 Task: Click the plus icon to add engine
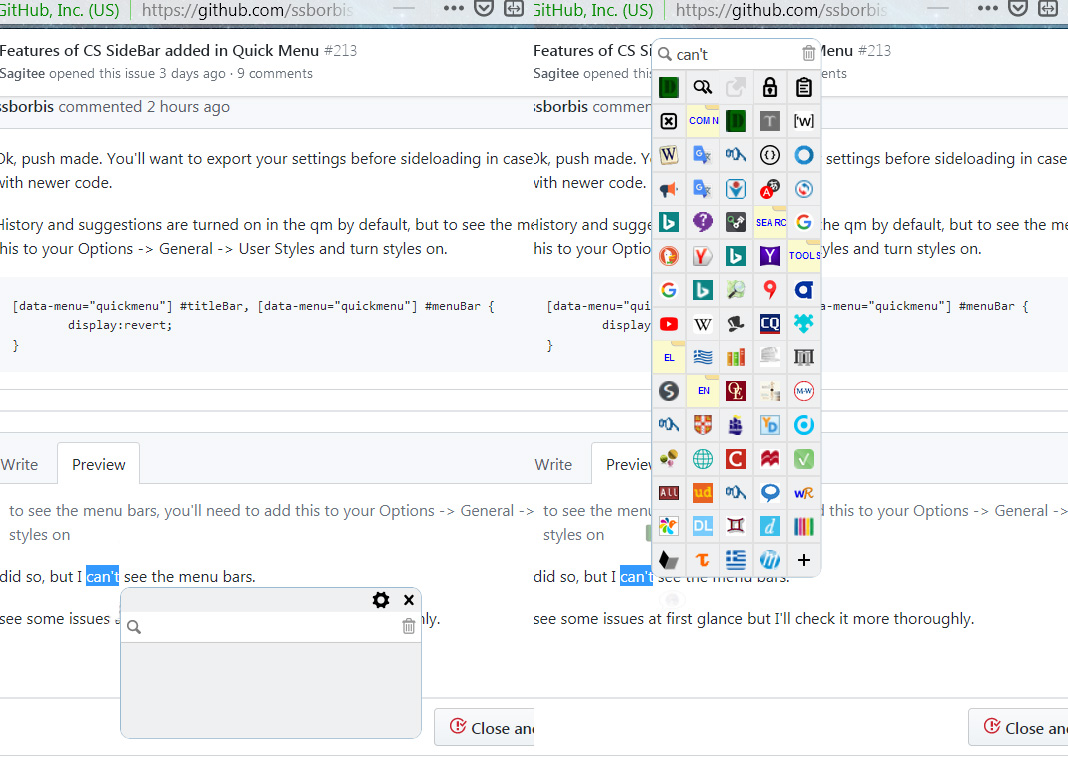point(804,560)
